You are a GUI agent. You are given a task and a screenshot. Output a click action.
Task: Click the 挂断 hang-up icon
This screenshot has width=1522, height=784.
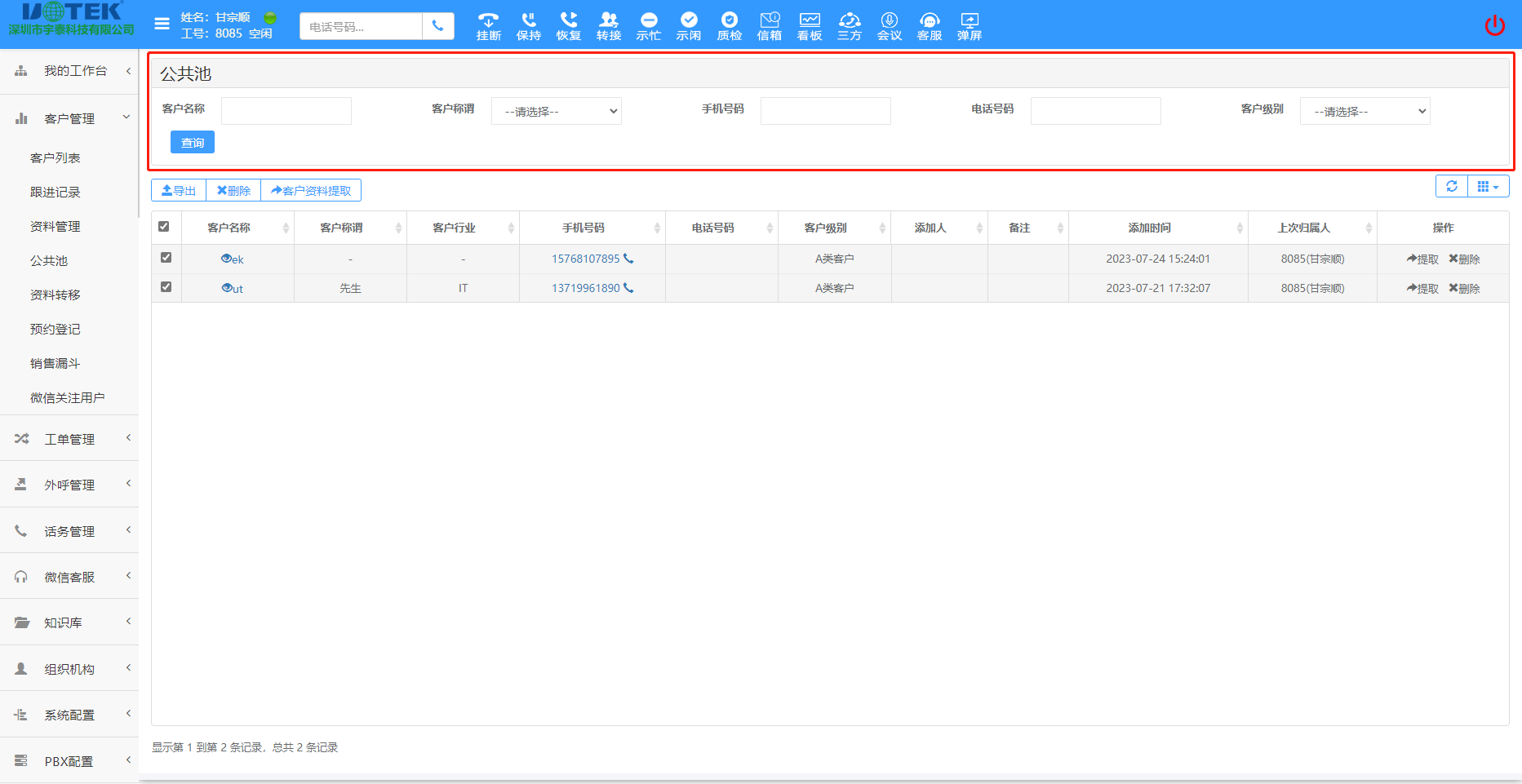[488, 26]
